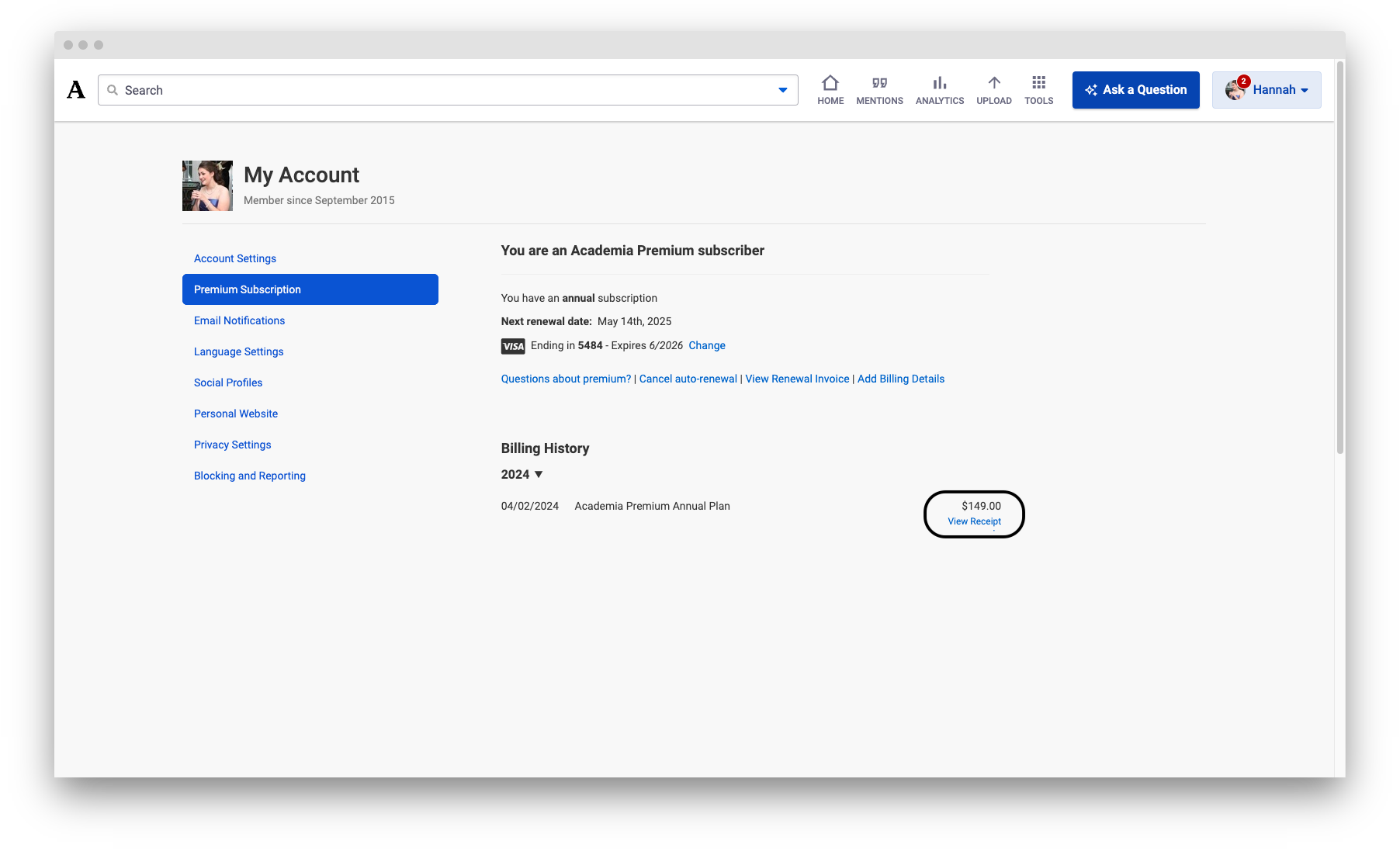
Task: Open Email Notifications
Action: pyautogui.click(x=239, y=320)
